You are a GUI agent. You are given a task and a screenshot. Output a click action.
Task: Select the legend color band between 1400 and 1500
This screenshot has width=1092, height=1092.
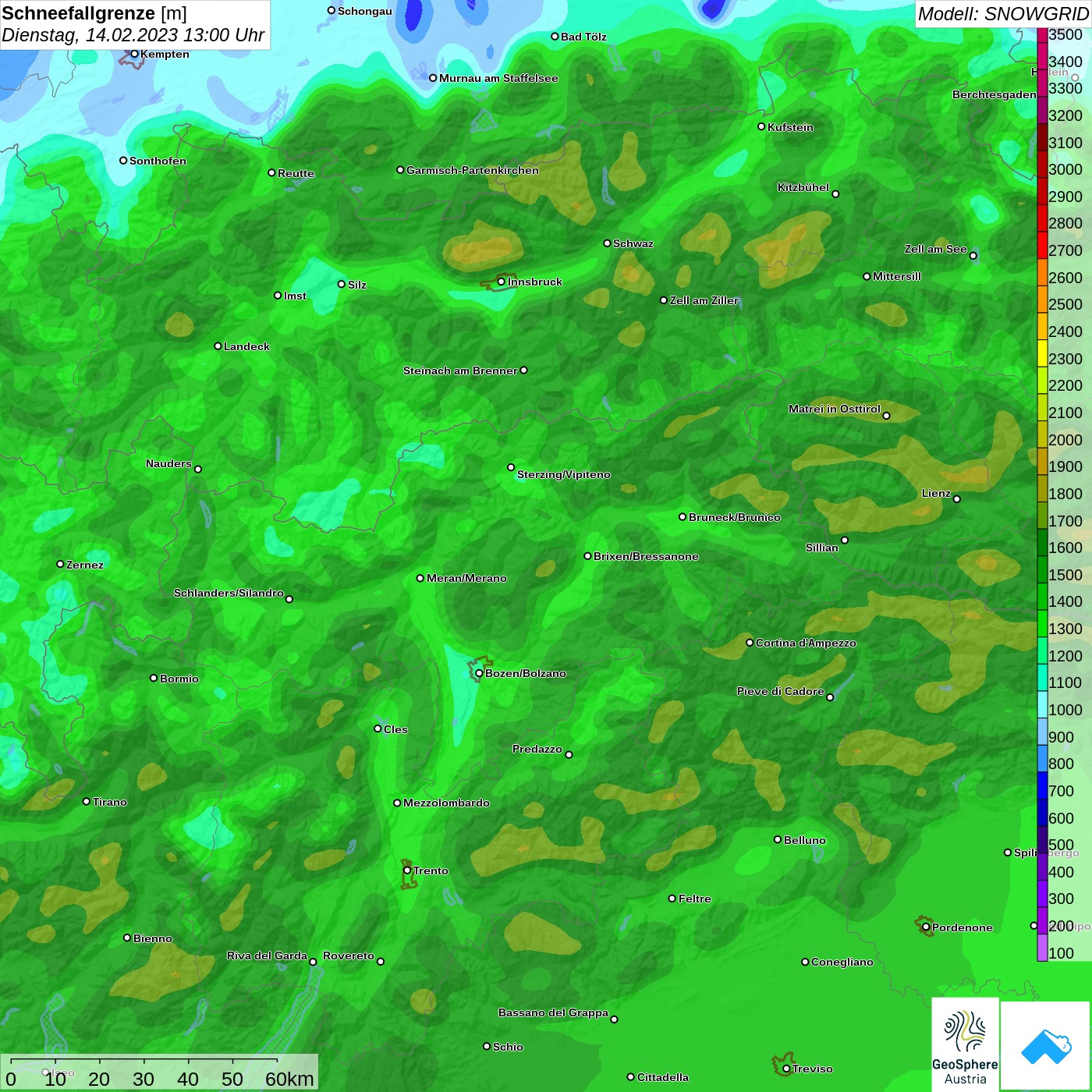(1042, 595)
